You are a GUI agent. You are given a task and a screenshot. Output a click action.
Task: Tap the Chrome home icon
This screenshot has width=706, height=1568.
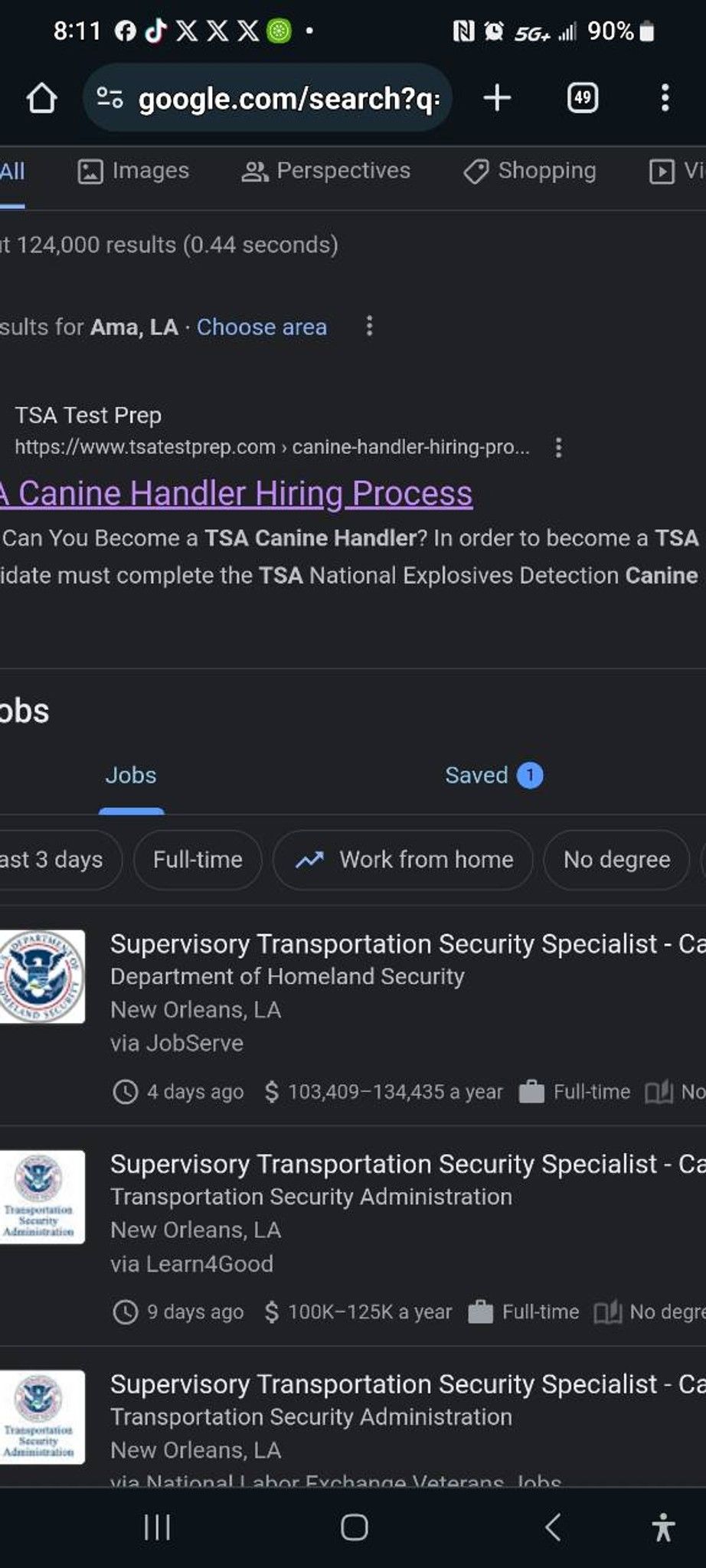pos(41,98)
